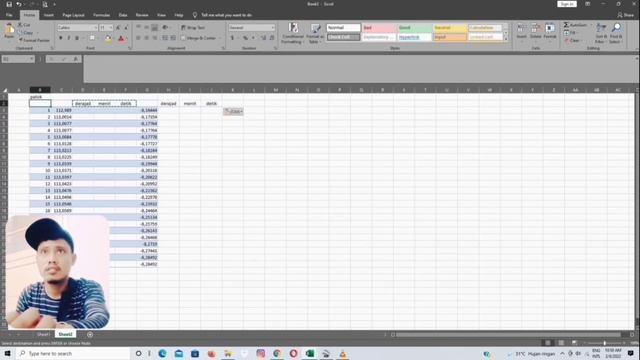Open the File menu
The width and height of the screenshot is (640, 360).
[x=9, y=15]
